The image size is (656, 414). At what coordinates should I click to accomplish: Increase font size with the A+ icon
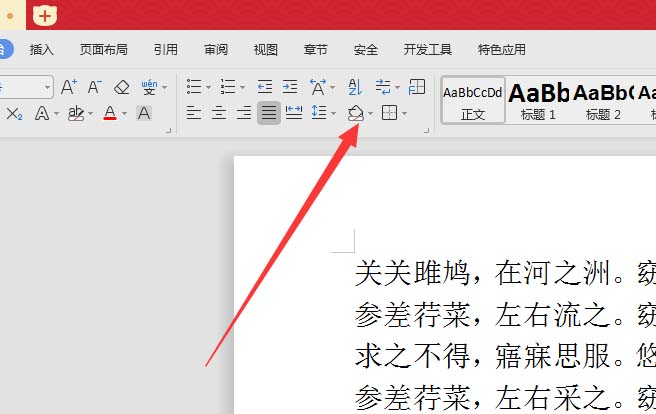(69, 87)
